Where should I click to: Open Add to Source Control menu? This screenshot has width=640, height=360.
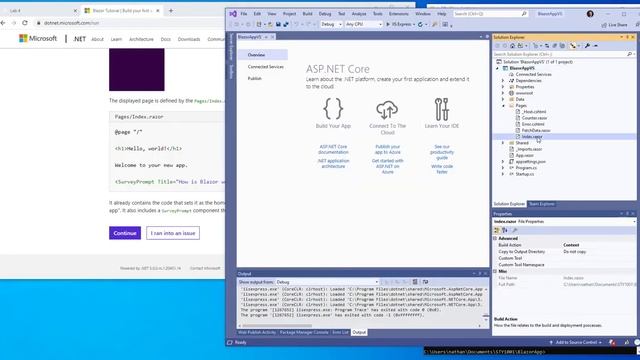[576, 342]
